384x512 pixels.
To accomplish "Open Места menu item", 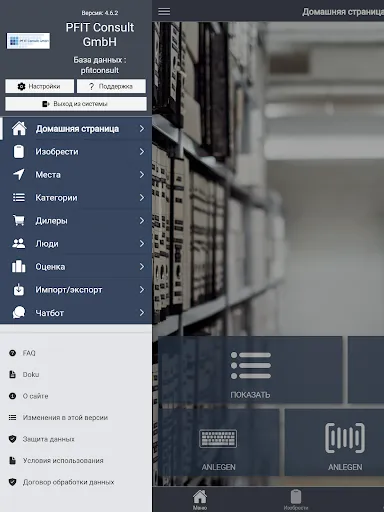I will pos(76,175).
